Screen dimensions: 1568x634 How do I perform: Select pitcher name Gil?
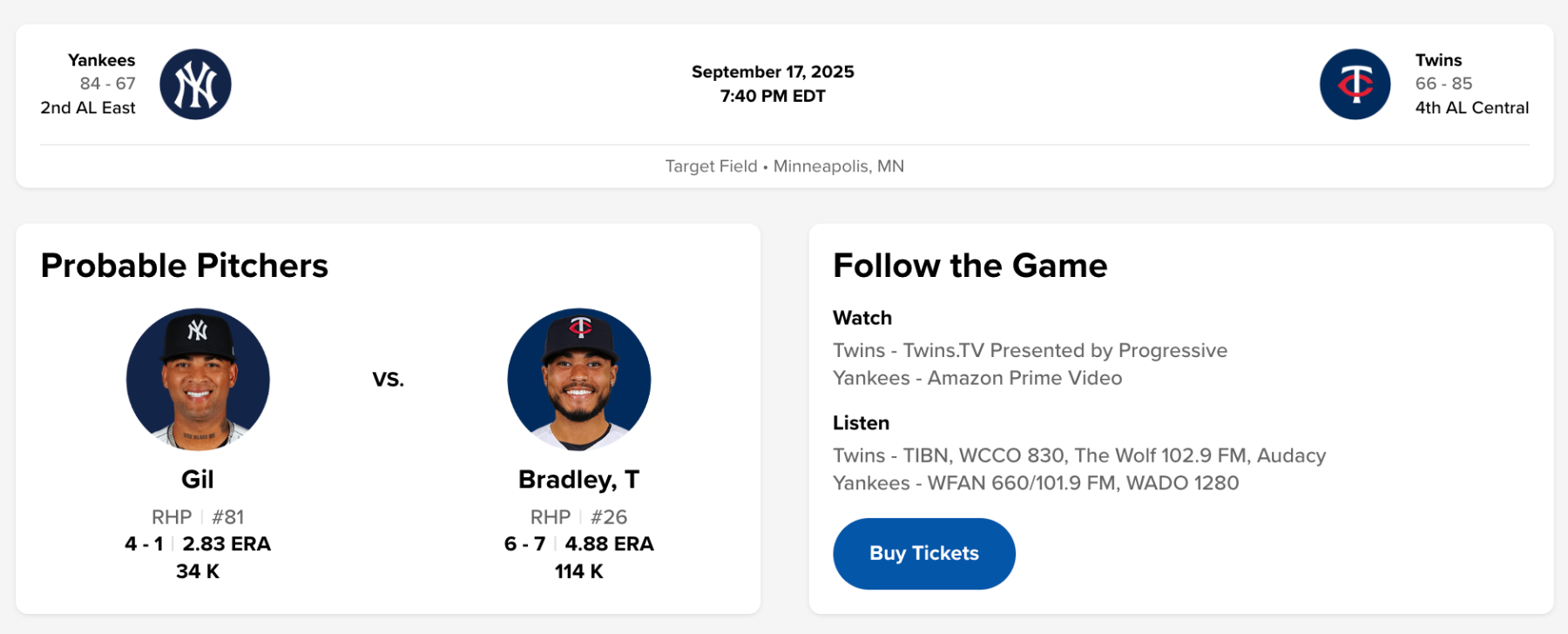coord(198,479)
